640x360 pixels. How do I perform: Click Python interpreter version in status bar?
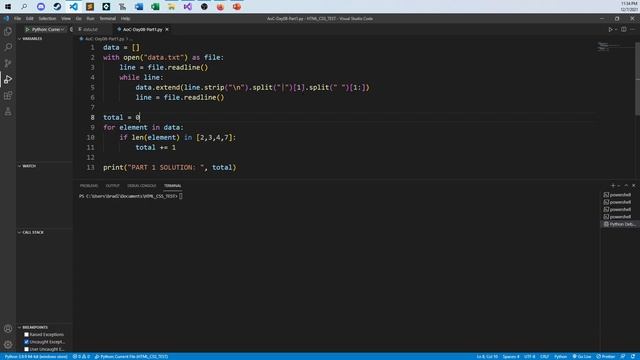(36, 356)
